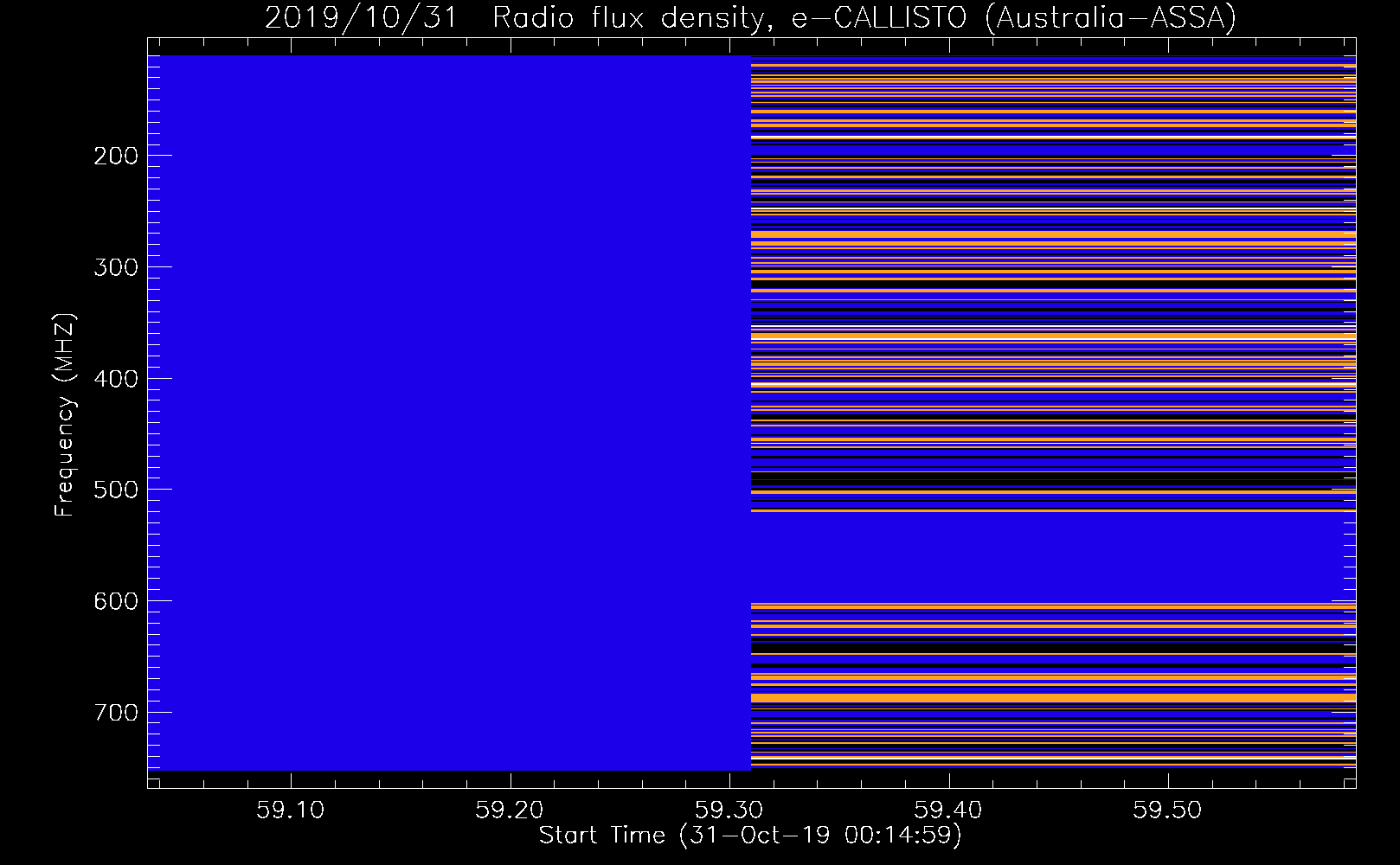The height and width of the screenshot is (865, 1400).
Task: Click the 300 frequency tick label
Action: click(x=115, y=267)
